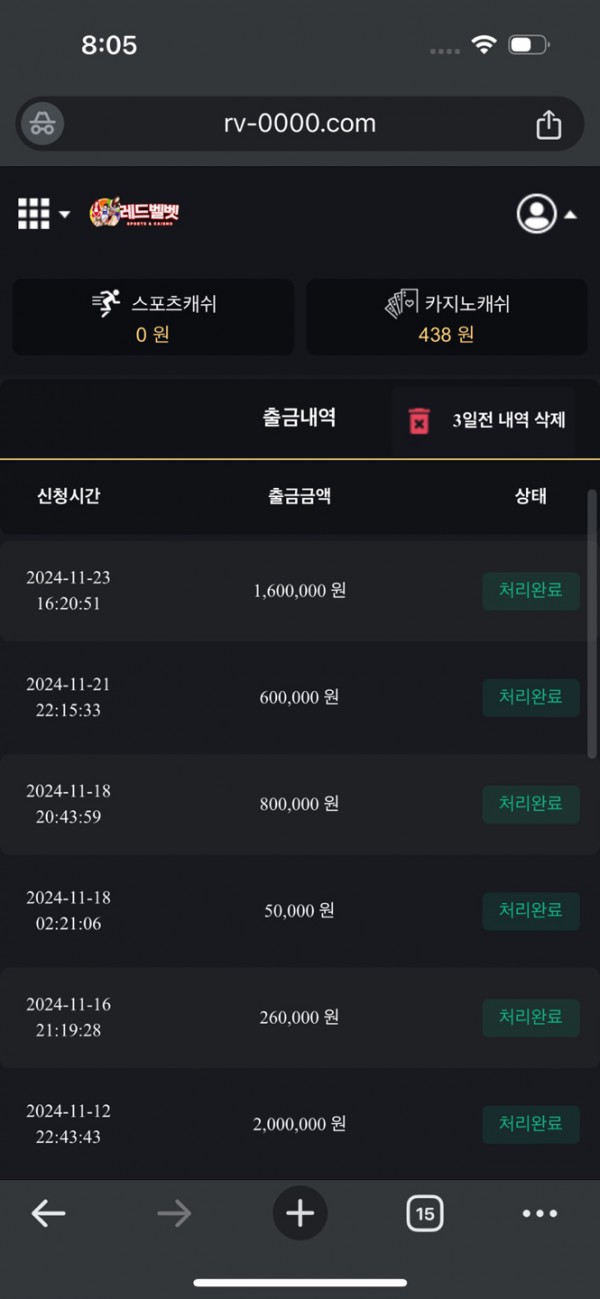Click status button for 50,000 won withdrawal
This screenshot has height=1299, width=600.
pyautogui.click(x=530, y=910)
